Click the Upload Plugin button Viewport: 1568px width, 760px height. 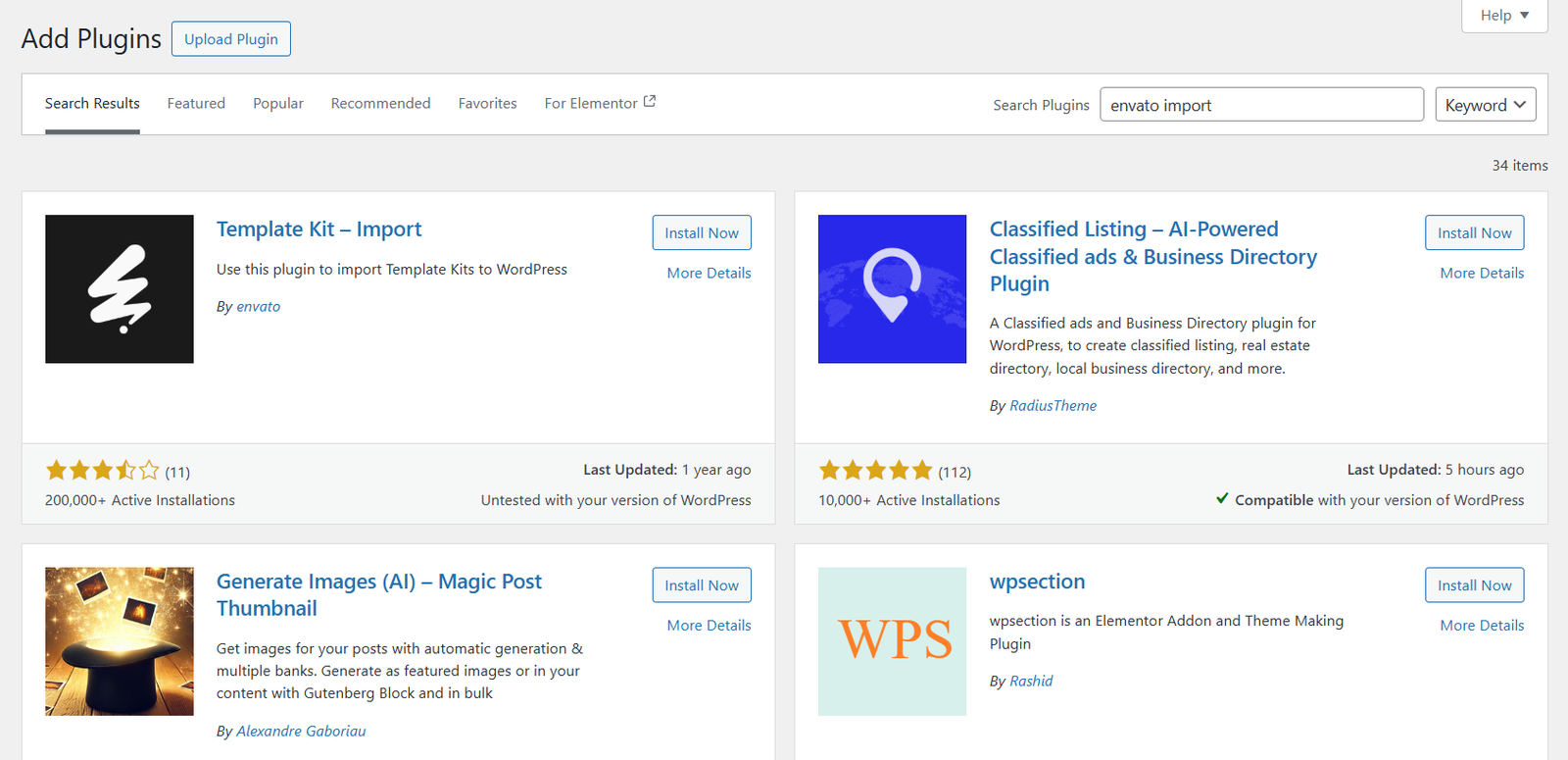coord(231,39)
